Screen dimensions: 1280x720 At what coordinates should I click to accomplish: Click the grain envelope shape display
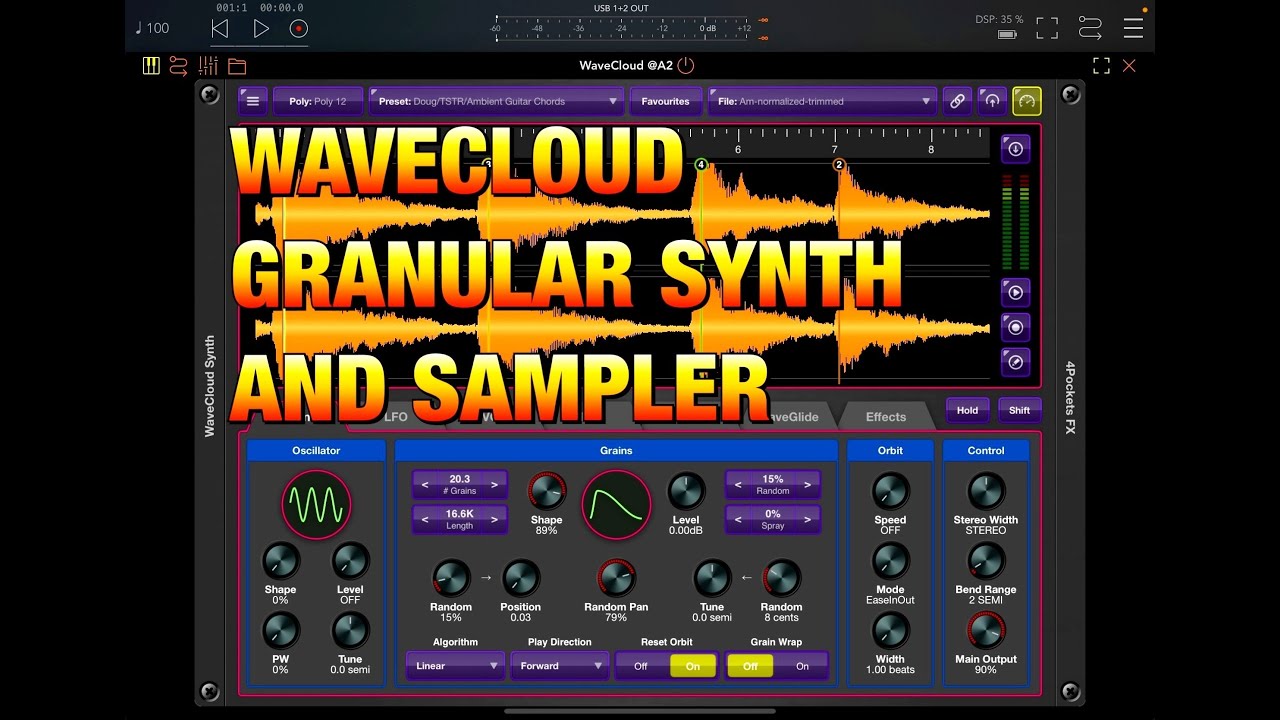[x=616, y=504]
